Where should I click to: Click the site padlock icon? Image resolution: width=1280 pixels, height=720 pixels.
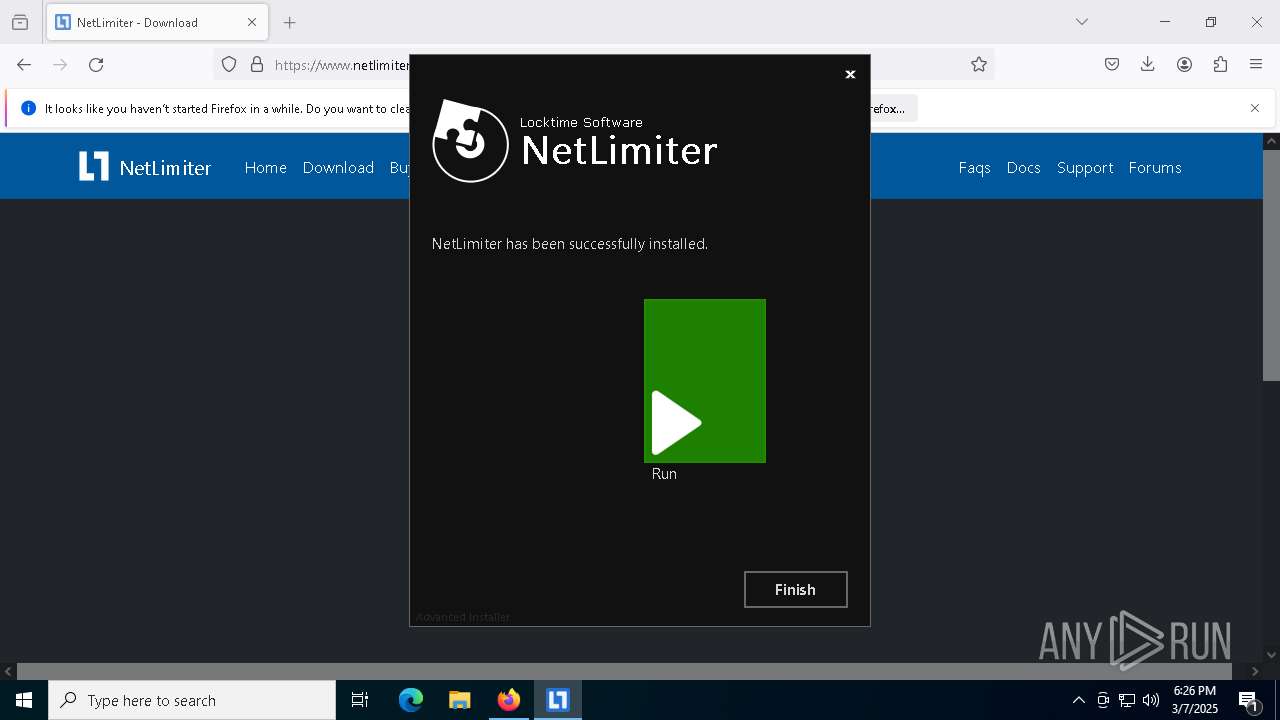point(257,65)
